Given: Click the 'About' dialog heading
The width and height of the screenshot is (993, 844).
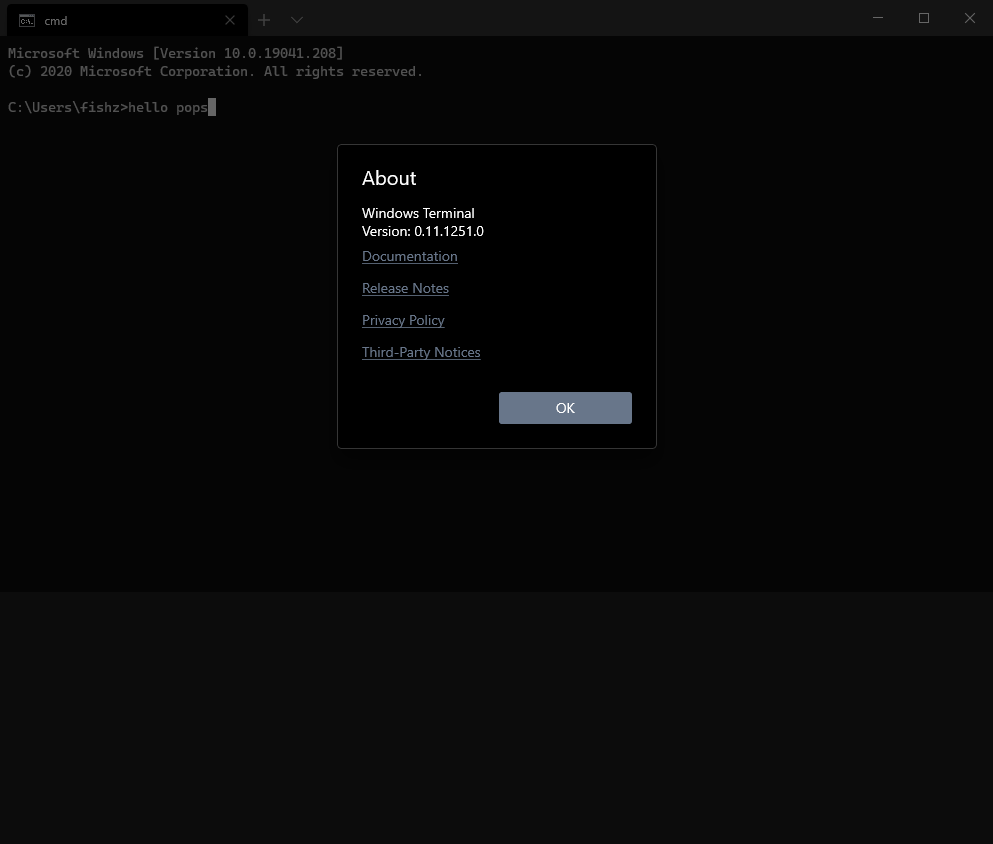Looking at the screenshot, I should 389,179.
